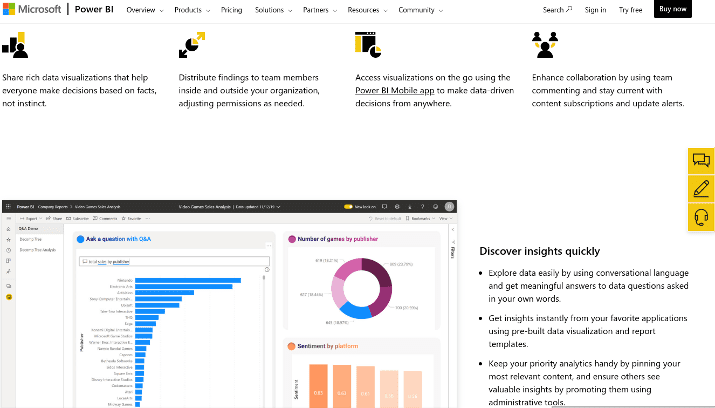This screenshot has height=408, width=715.
Task: Open the Power BI Mobile app link
Action: tap(394, 90)
